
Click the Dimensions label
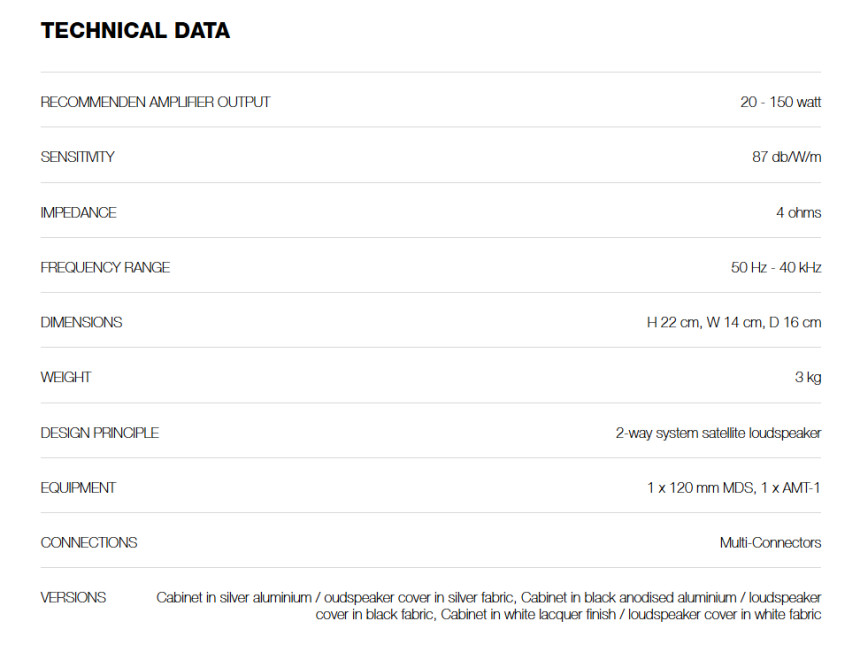81,322
